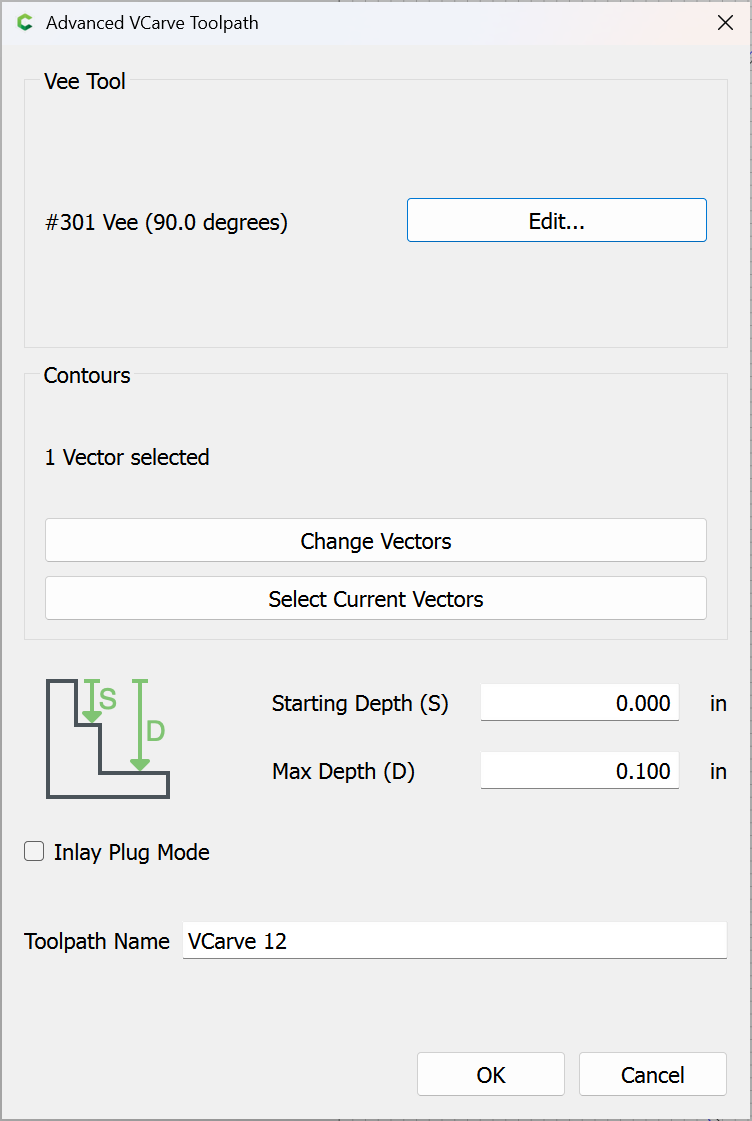Focus the Starting Depth (S) field

[x=579, y=703]
